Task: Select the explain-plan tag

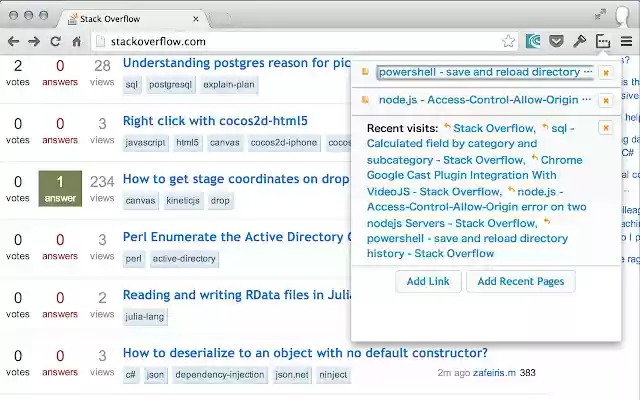Action: coord(229,85)
